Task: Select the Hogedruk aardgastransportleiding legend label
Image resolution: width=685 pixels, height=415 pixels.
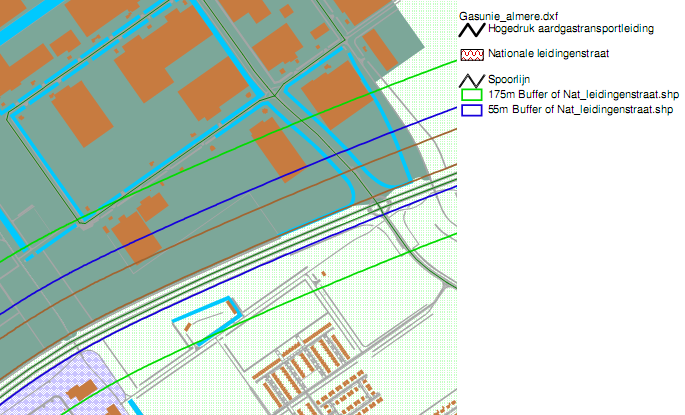Action: coord(571,29)
